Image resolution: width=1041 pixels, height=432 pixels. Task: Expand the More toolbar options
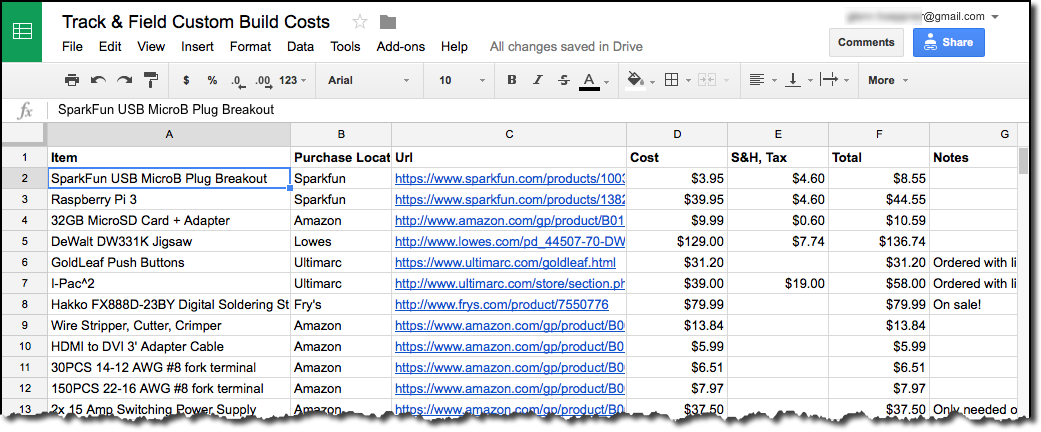click(x=888, y=80)
